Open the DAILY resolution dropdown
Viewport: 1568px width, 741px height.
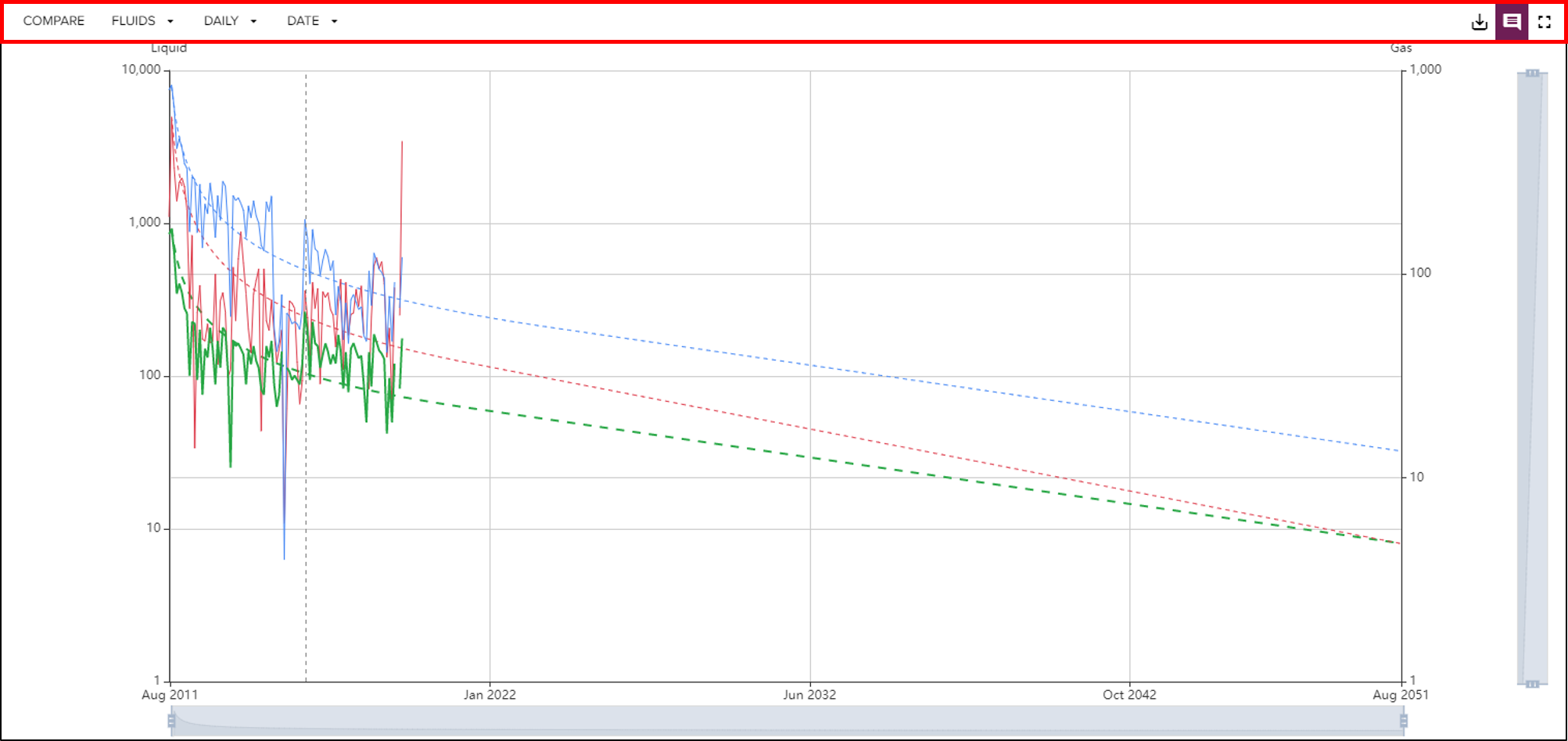pyautogui.click(x=230, y=21)
